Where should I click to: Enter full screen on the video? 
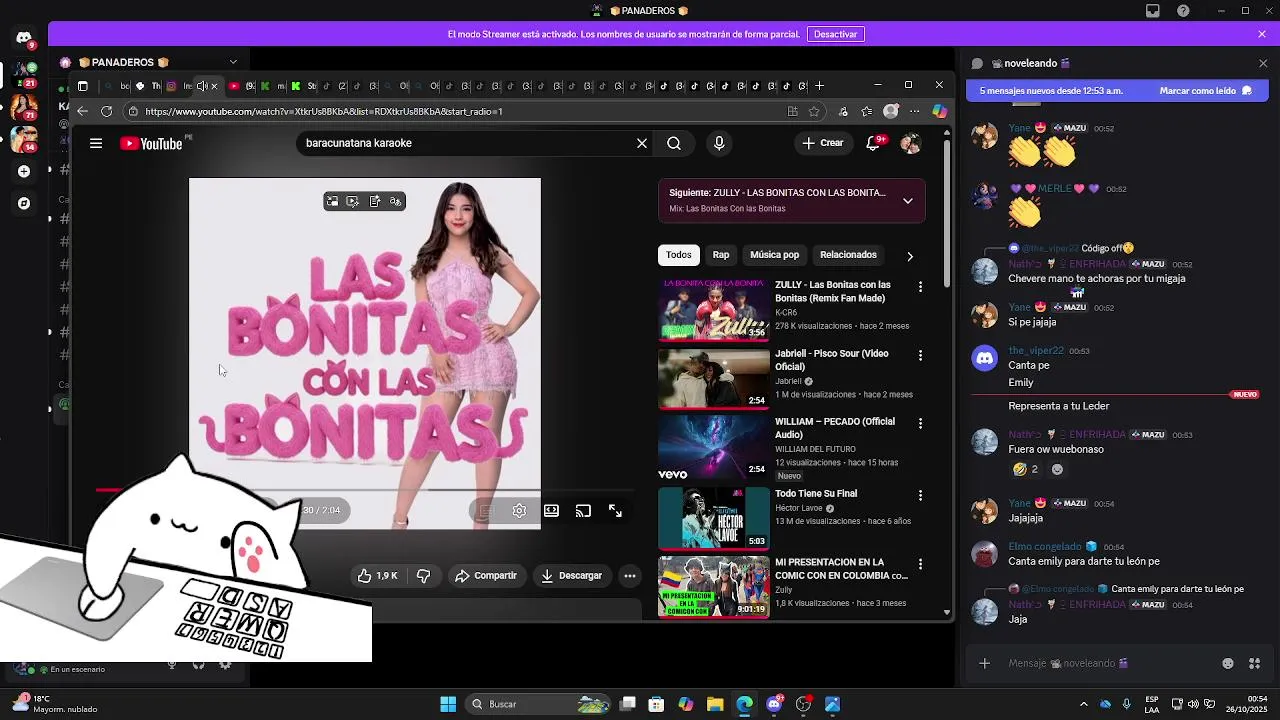[615, 511]
